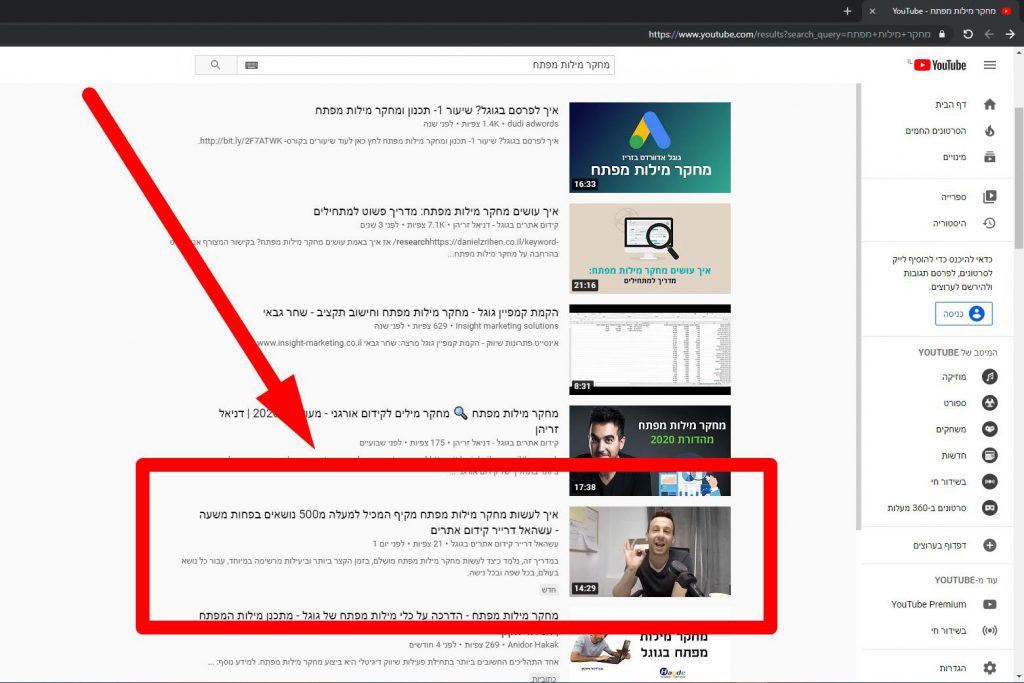
Task: Open the 8:31 spreadsheet video thumbnail
Action: coord(650,349)
